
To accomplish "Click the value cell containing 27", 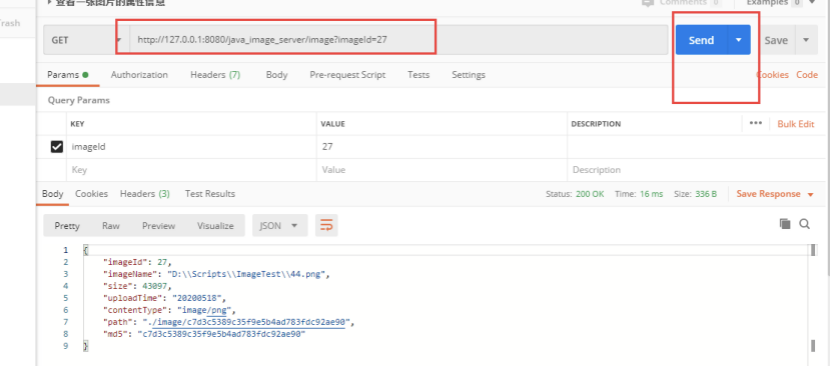I will pos(442,147).
